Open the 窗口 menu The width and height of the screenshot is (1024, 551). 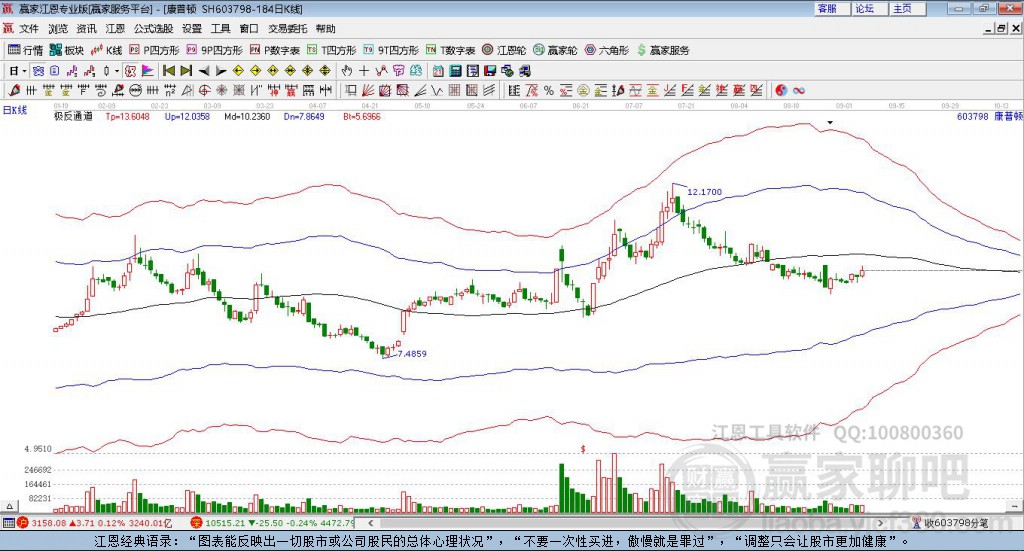249,29
